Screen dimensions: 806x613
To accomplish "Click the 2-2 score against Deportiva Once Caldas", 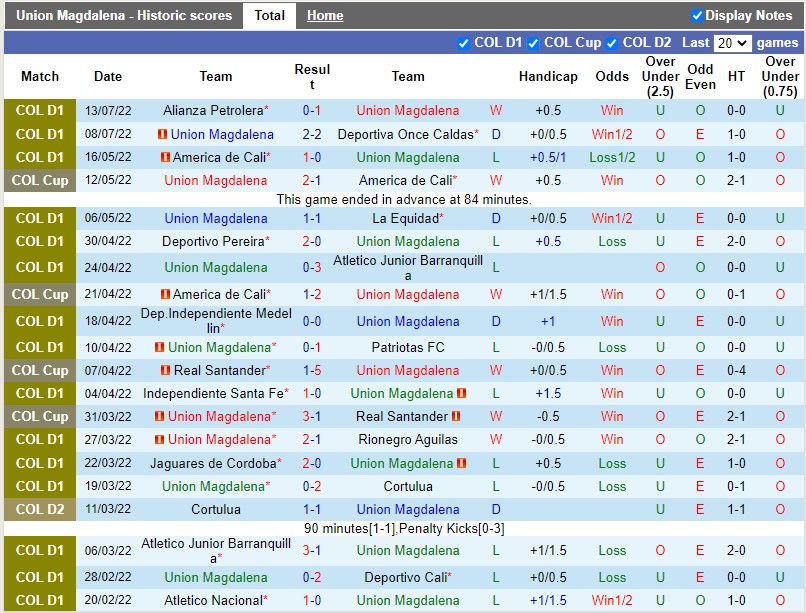I will [312, 134].
